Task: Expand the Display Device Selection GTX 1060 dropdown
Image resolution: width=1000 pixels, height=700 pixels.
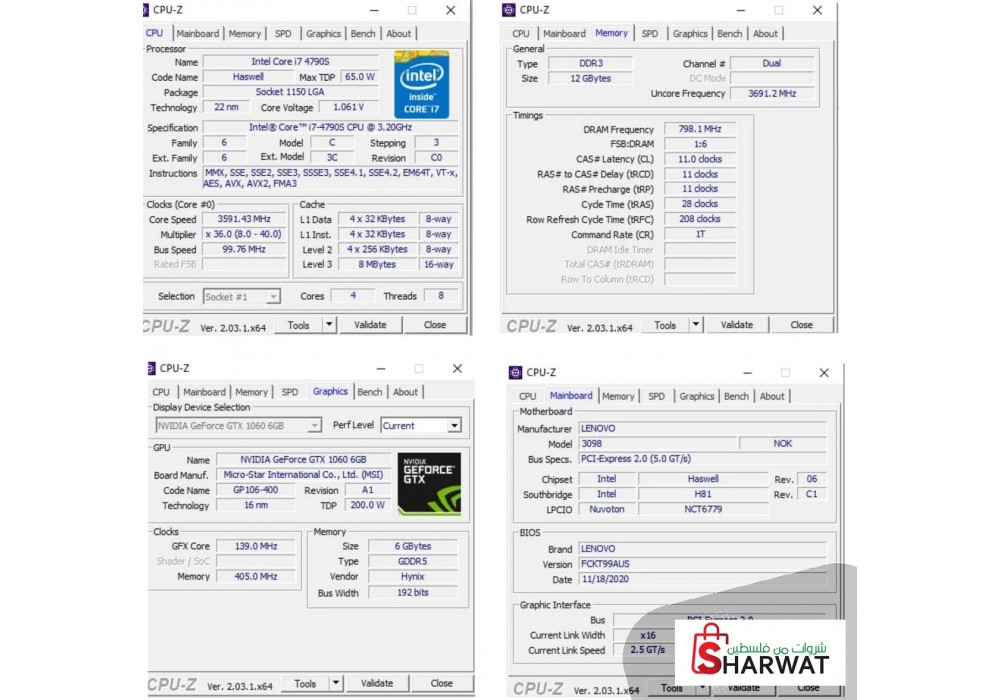Action: 314,425
